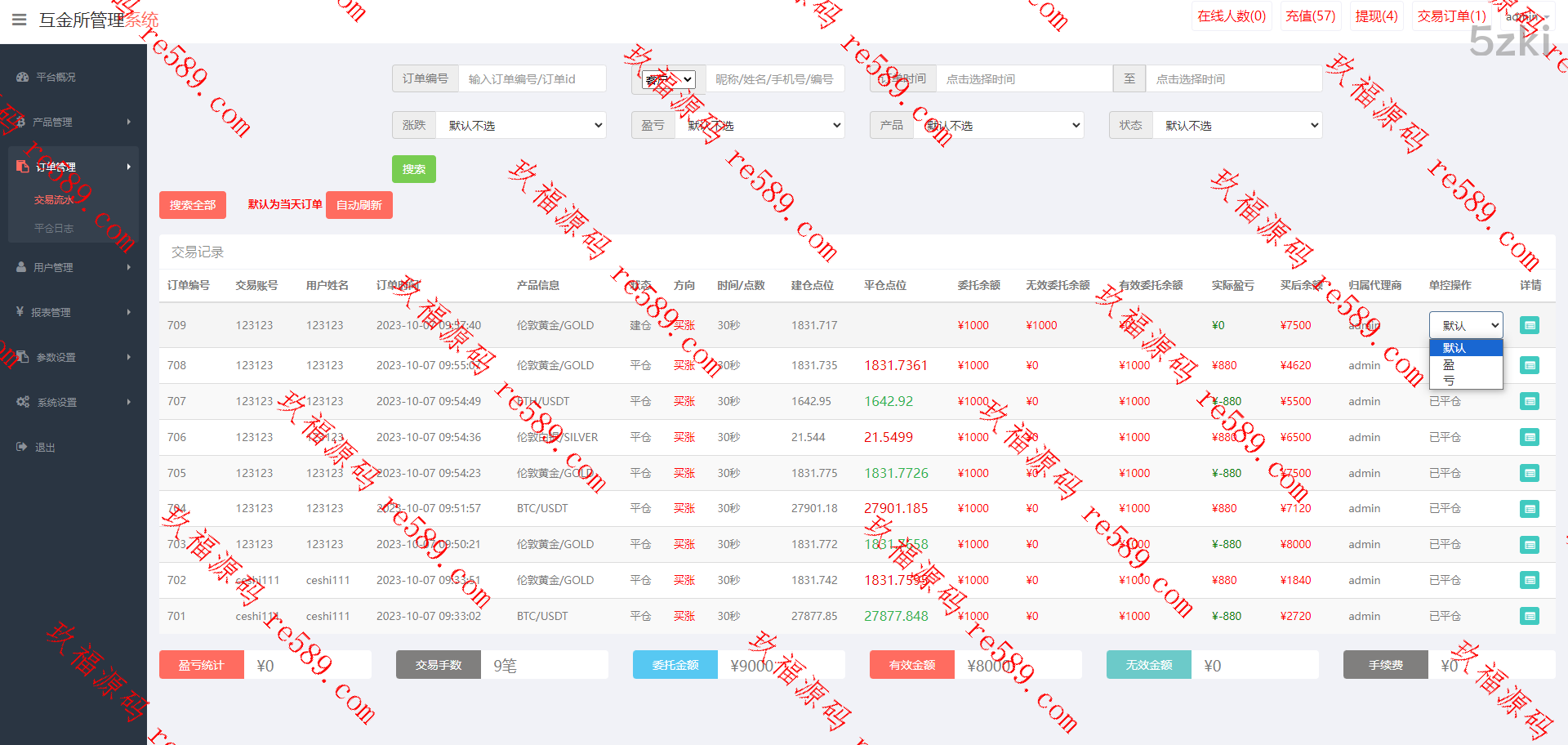The image size is (1568, 745).
Task: Click the 订单编号 input field
Action: coord(532,79)
